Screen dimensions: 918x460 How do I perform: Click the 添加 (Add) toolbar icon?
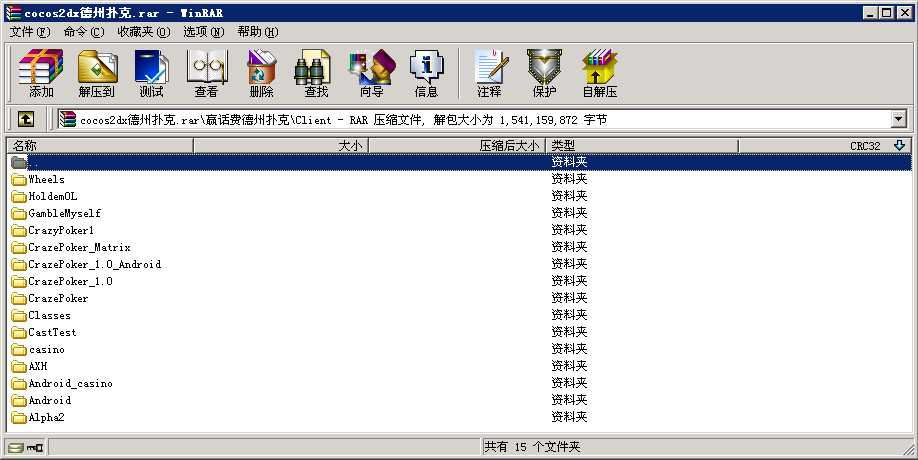click(x=41, y=74)
